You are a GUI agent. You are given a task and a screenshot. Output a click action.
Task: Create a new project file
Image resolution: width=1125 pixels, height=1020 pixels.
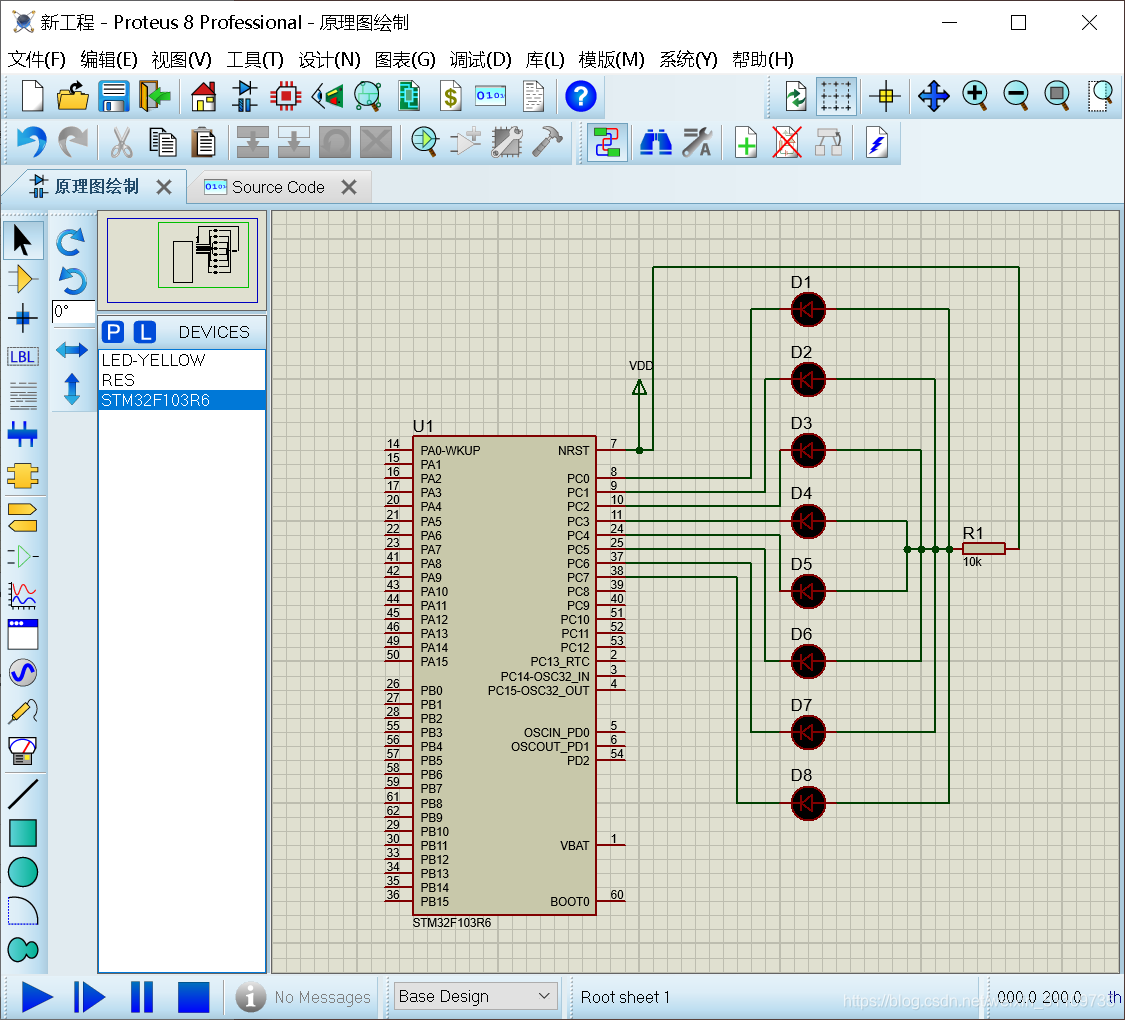(x=32, y=96)
